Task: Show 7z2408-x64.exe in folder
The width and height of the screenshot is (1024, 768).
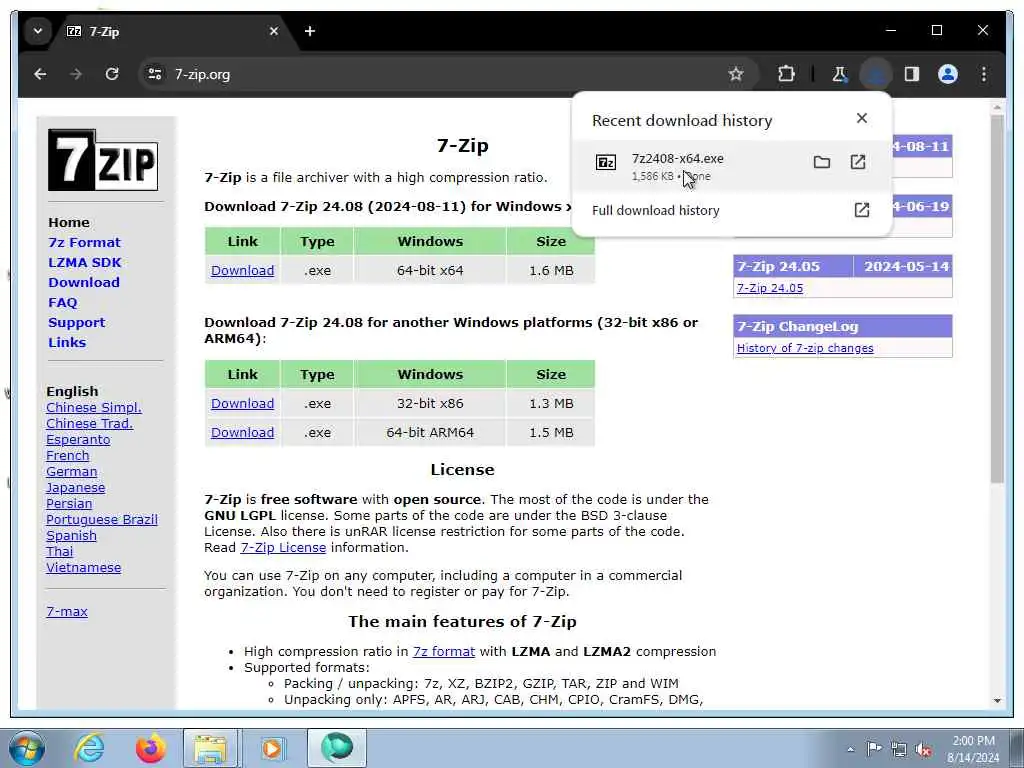Action: (822, 162)
